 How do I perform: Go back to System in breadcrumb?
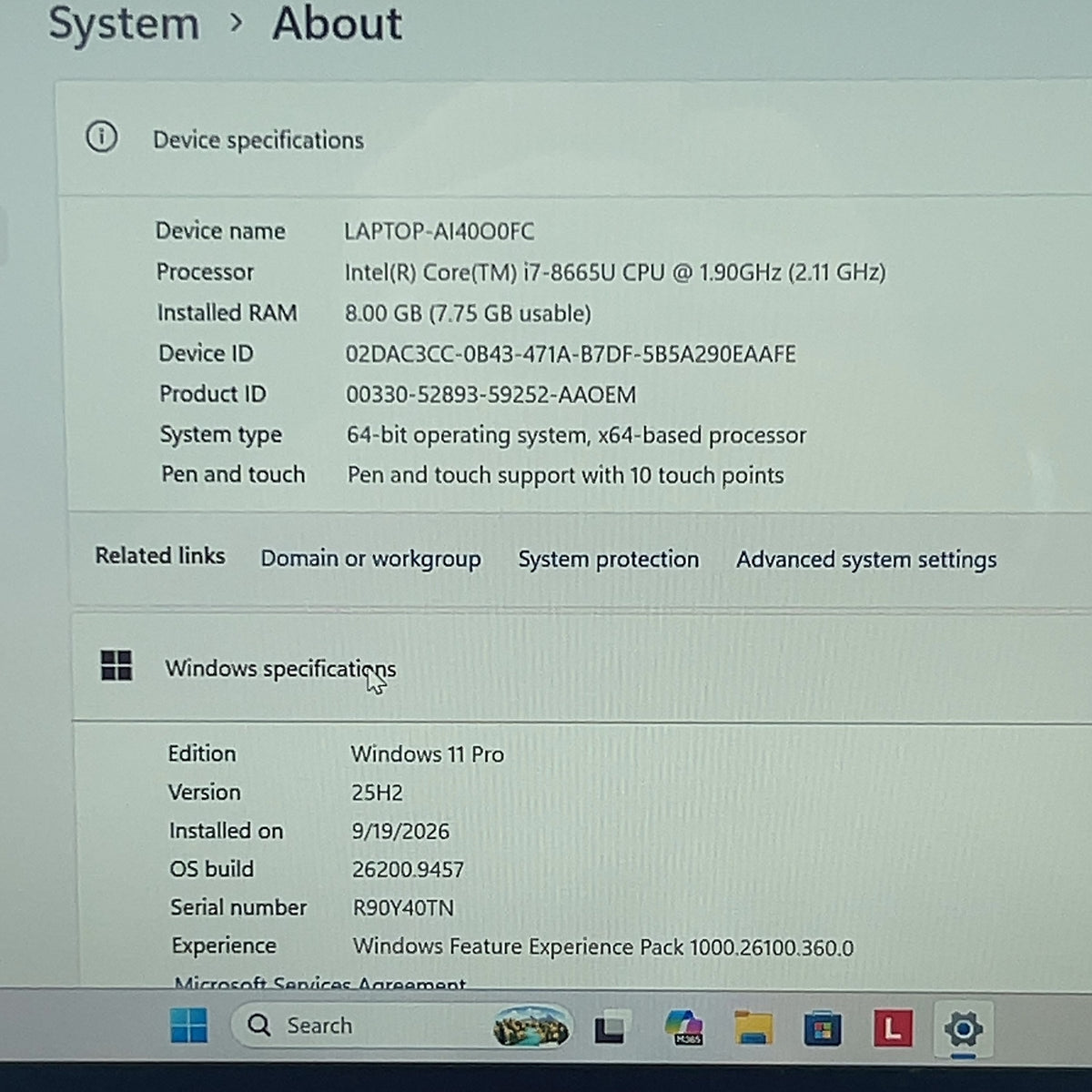tap(124, 24)
